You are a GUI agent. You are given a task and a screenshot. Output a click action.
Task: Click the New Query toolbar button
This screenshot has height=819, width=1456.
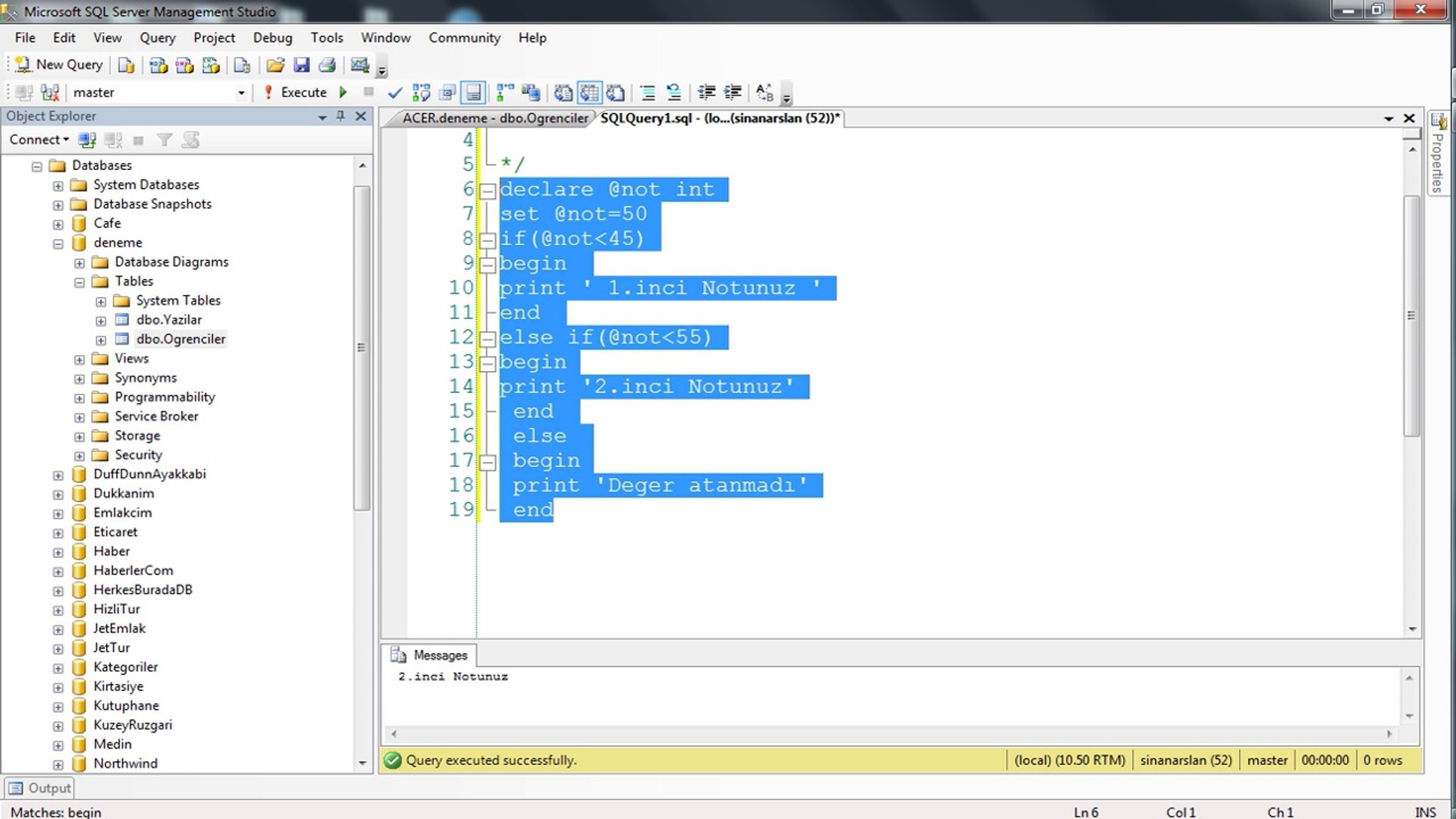(59, 64)
